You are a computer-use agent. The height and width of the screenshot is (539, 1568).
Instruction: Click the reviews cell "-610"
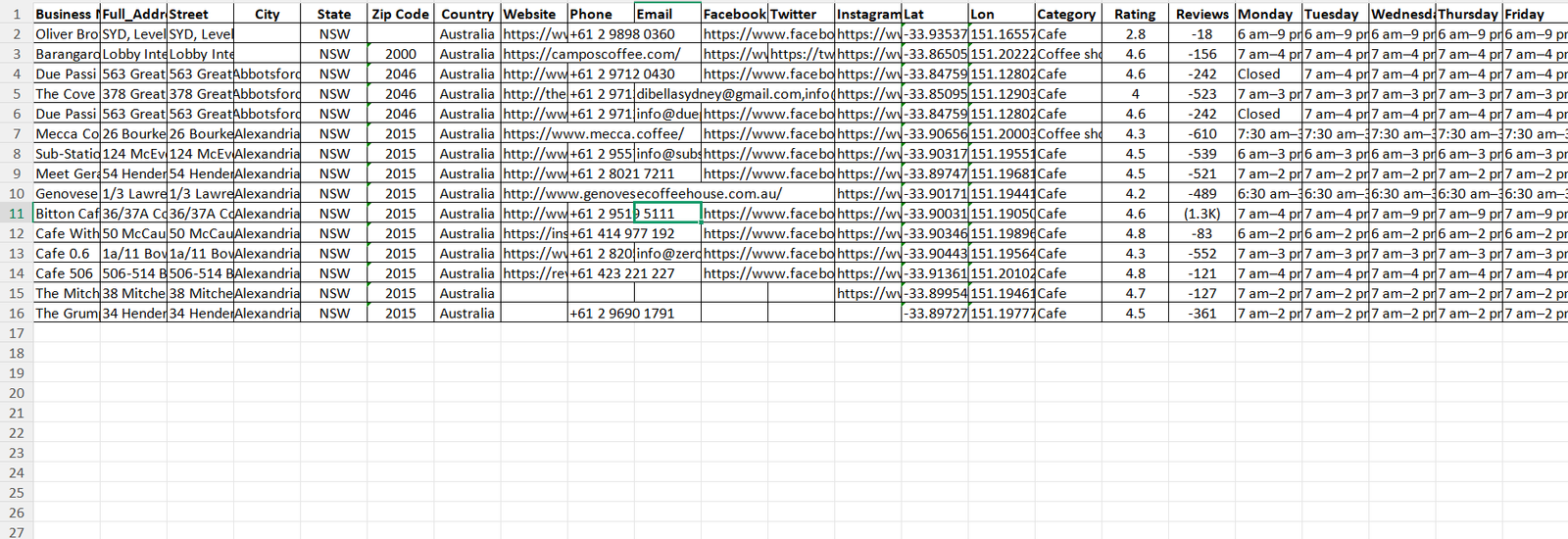tap(1201, 133)
